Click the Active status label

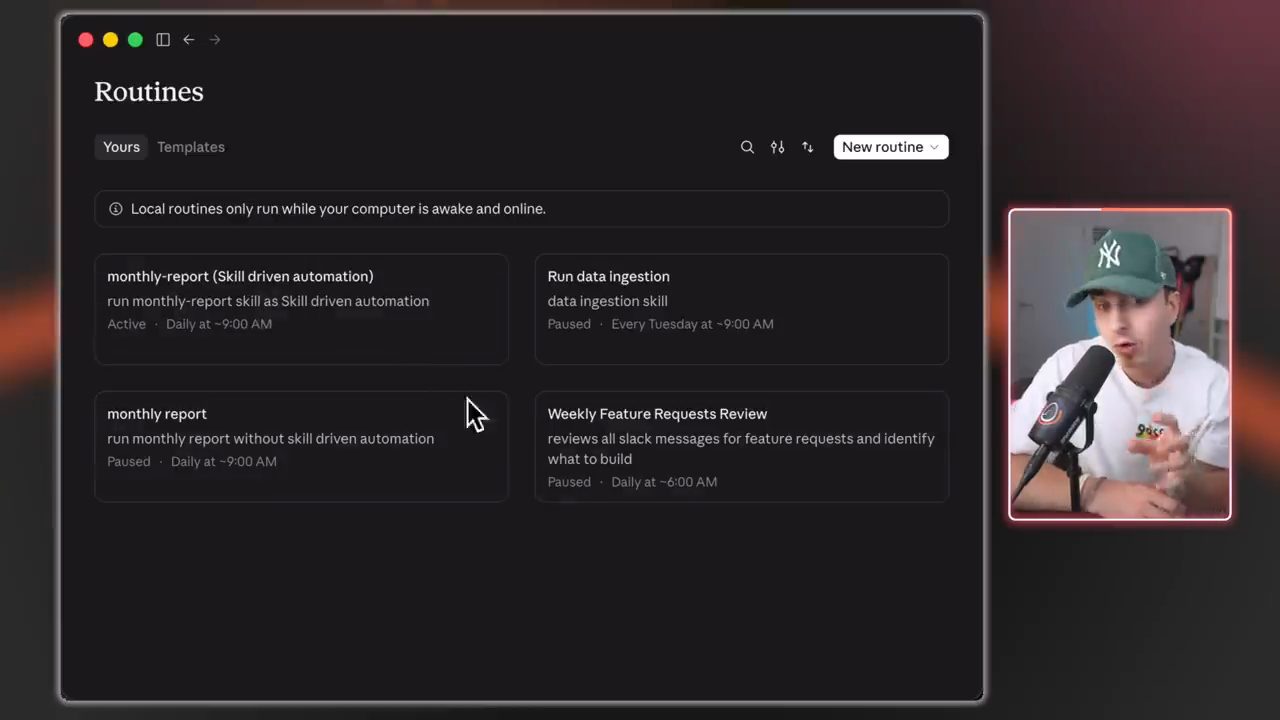click(x=126, y=324)
